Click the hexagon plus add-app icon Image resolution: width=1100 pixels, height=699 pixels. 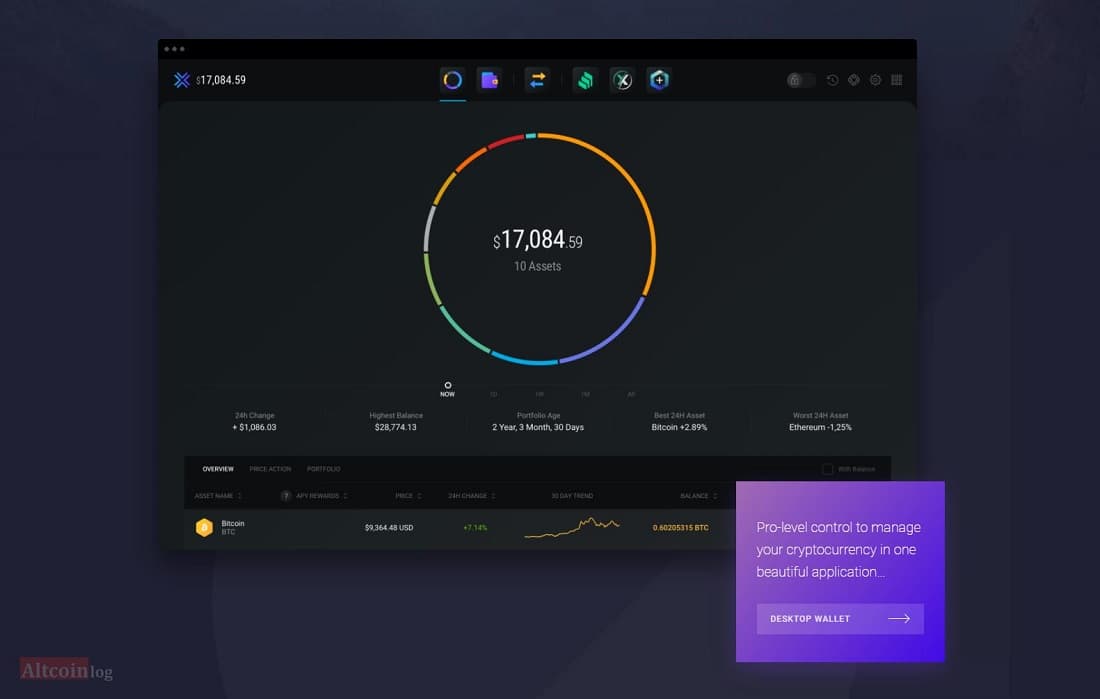click(659, 80)
